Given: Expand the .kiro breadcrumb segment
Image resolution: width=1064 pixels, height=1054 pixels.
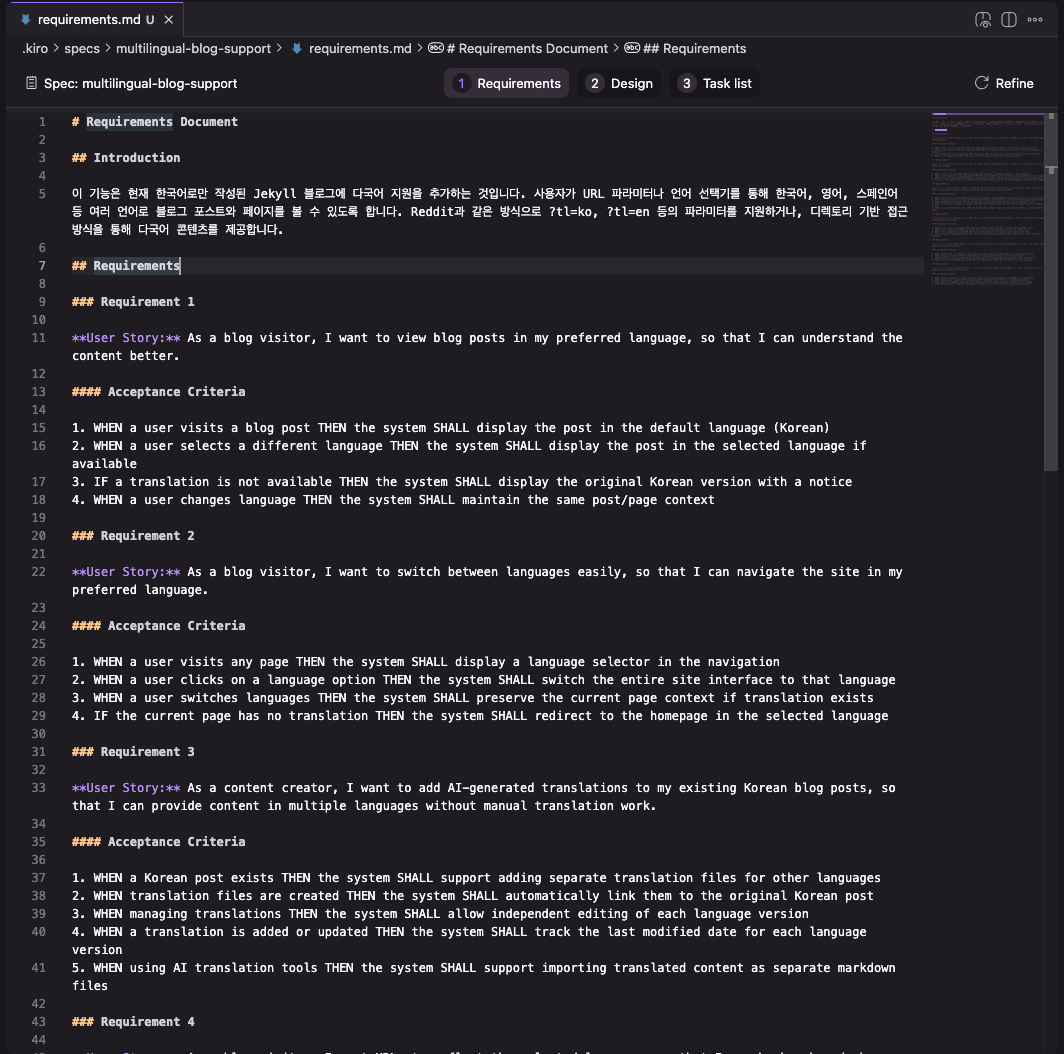Looking at the screenshot, I should tap(35, 48).
